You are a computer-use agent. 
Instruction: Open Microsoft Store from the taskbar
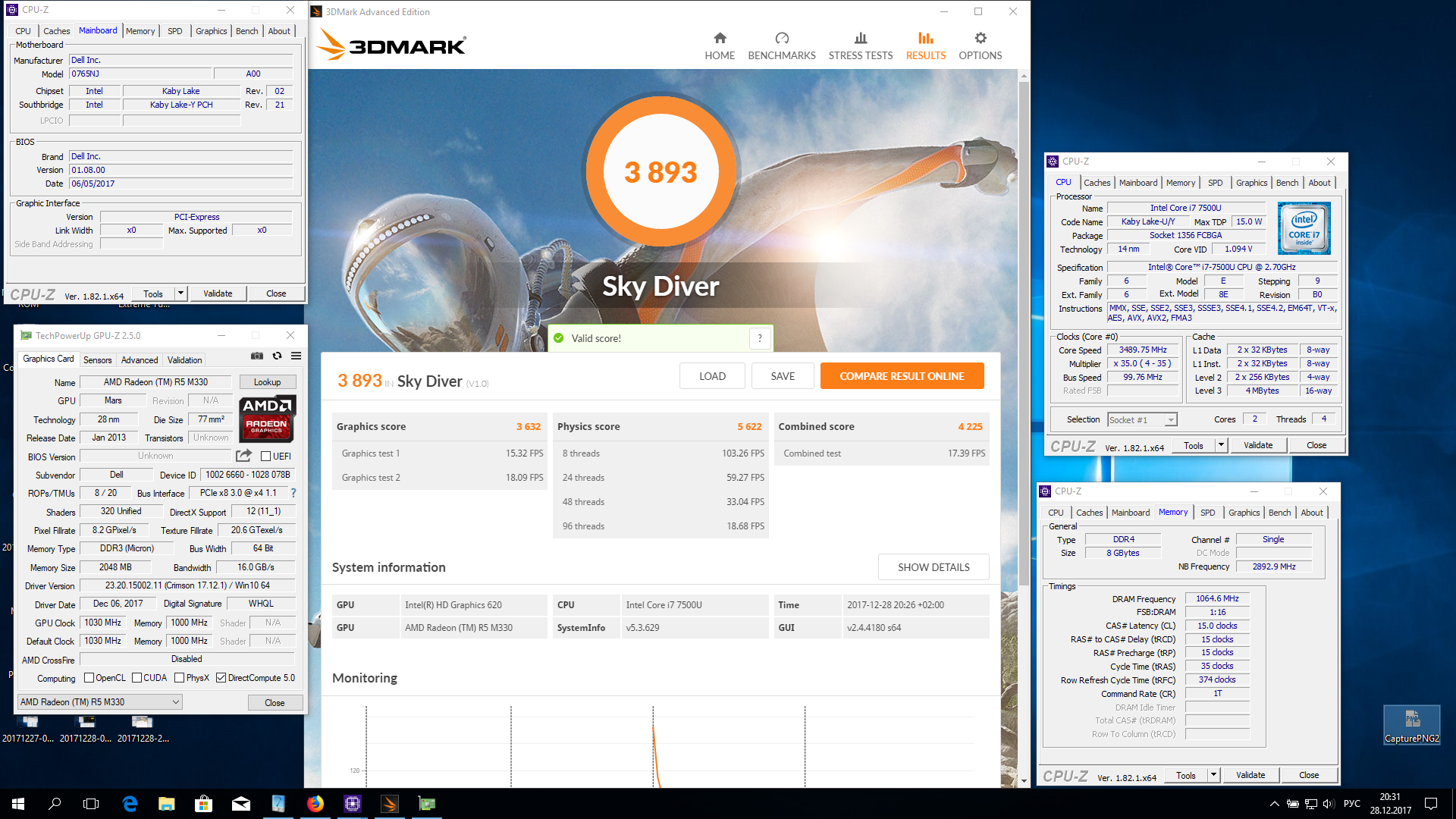click(203, 804)
